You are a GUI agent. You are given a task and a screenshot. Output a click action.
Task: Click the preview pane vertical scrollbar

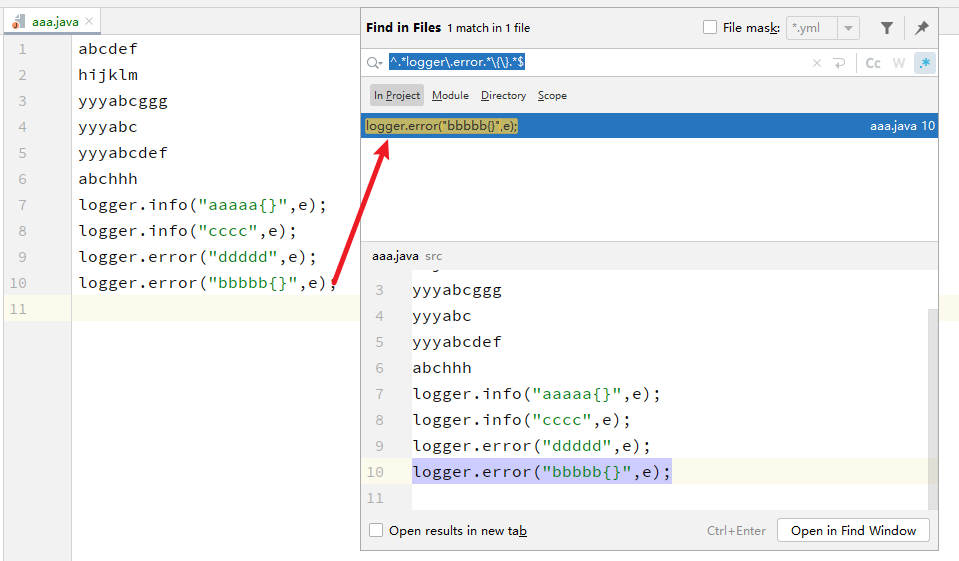(x=934, y=400)
